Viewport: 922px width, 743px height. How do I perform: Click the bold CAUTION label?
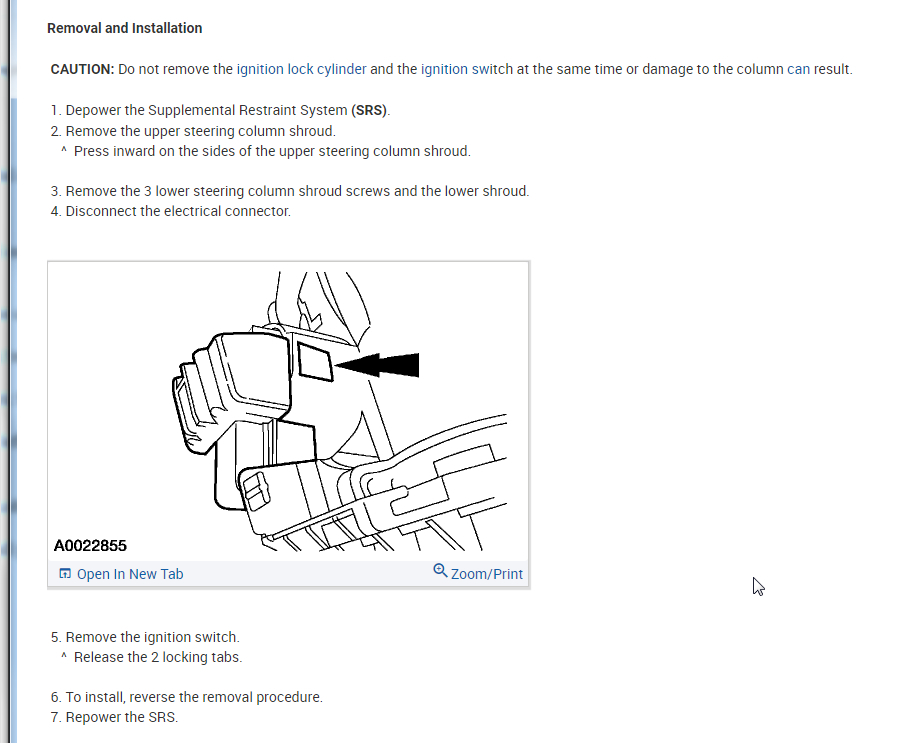(82, 69)
